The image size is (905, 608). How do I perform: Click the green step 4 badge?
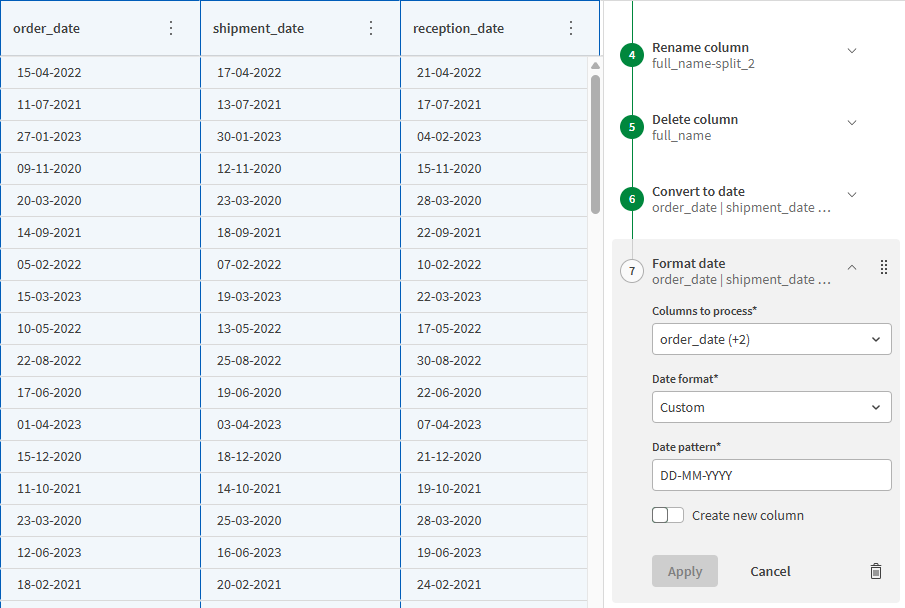click(631, 55)
